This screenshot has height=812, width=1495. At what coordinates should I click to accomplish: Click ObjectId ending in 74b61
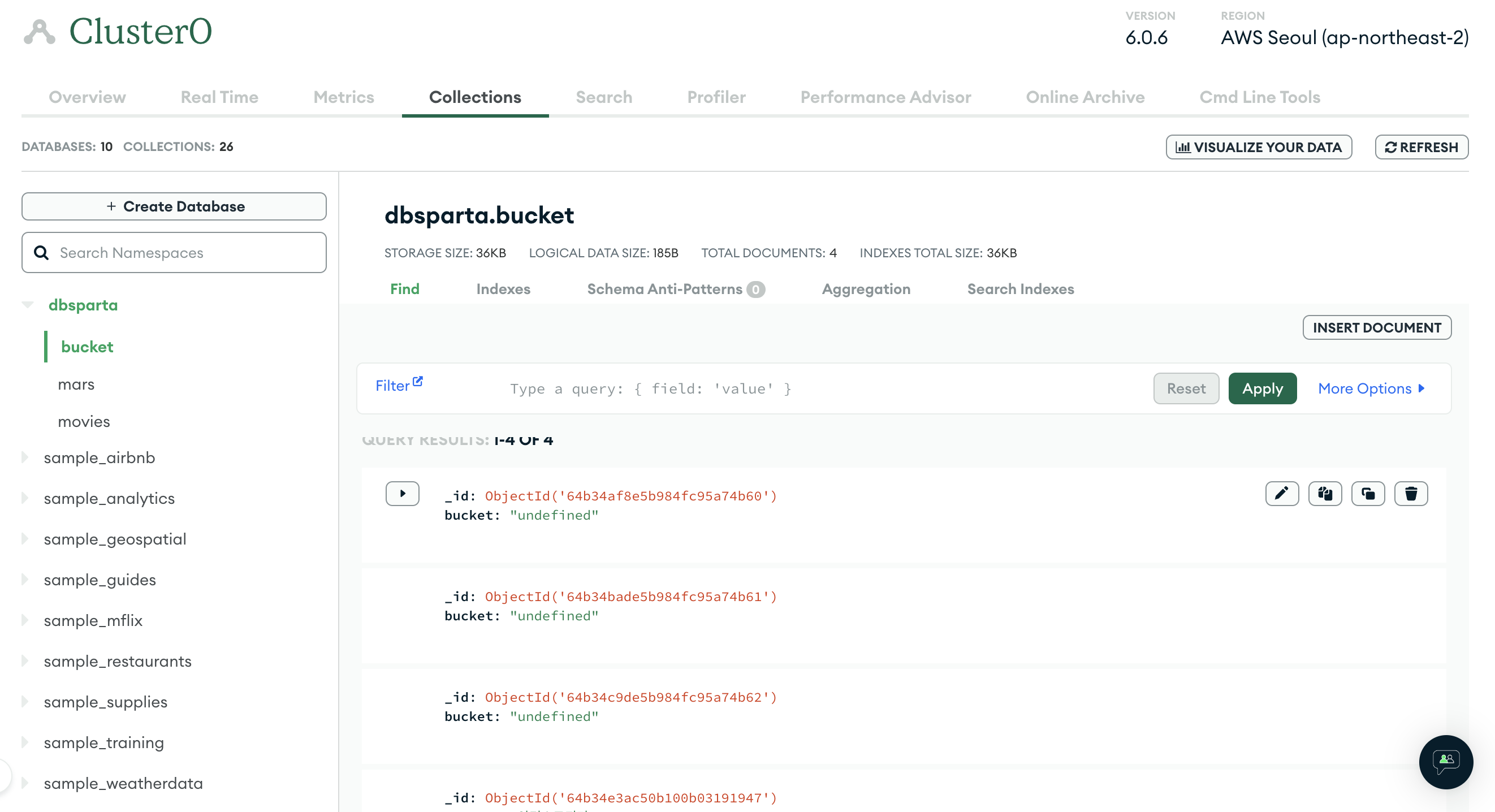[631, 596]
